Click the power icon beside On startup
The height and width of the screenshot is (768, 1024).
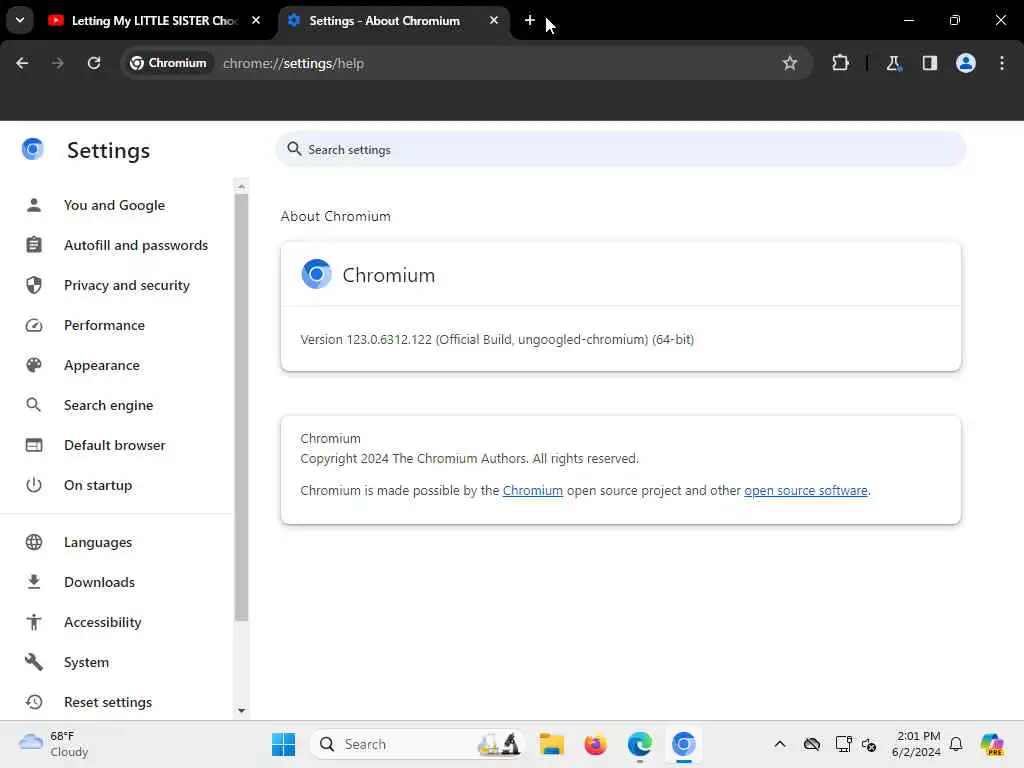(x=34, y=485)
